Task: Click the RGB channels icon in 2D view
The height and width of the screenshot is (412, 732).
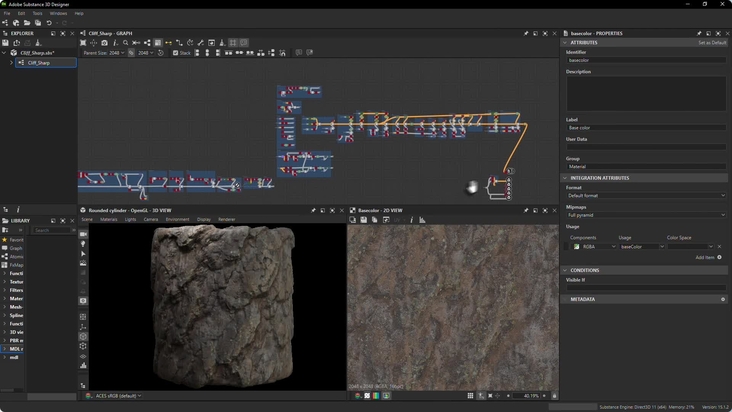Action: pos(376,396)
